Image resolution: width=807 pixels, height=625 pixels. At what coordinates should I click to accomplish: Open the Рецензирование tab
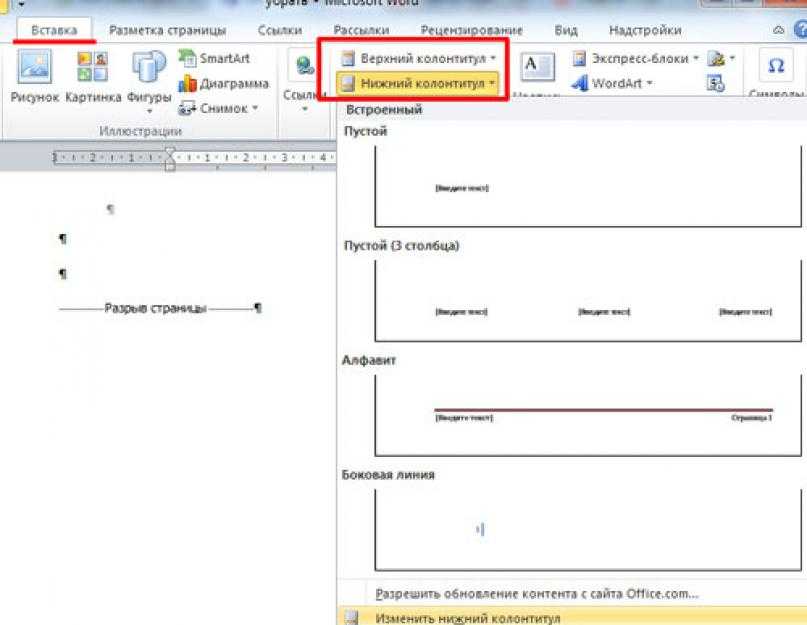tap(471, 30)
